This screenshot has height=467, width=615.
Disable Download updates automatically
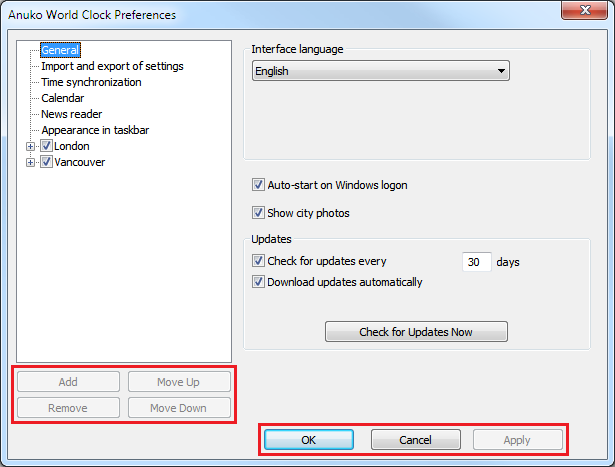[258, 282]
